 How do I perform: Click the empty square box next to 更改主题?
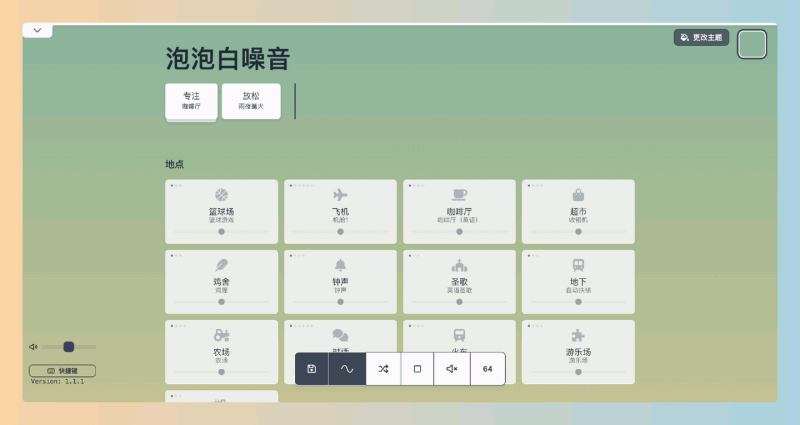(752, 44)
